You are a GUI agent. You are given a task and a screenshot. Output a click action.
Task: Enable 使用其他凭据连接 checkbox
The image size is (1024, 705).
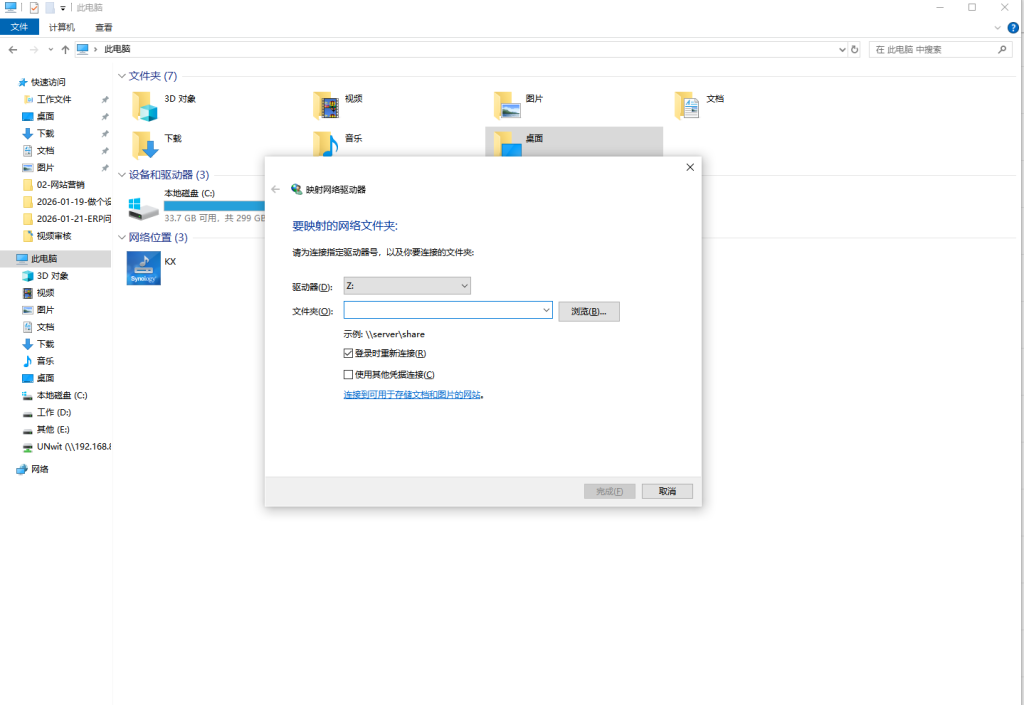click(x=348, y=374)
